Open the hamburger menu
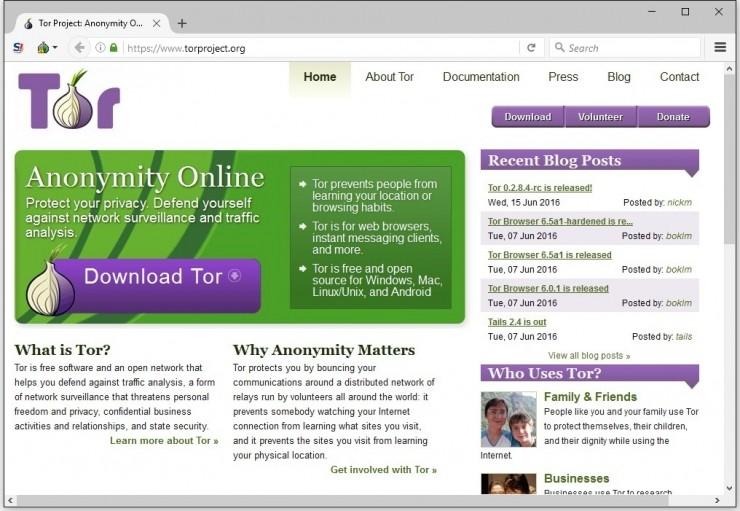 (720, 47)
